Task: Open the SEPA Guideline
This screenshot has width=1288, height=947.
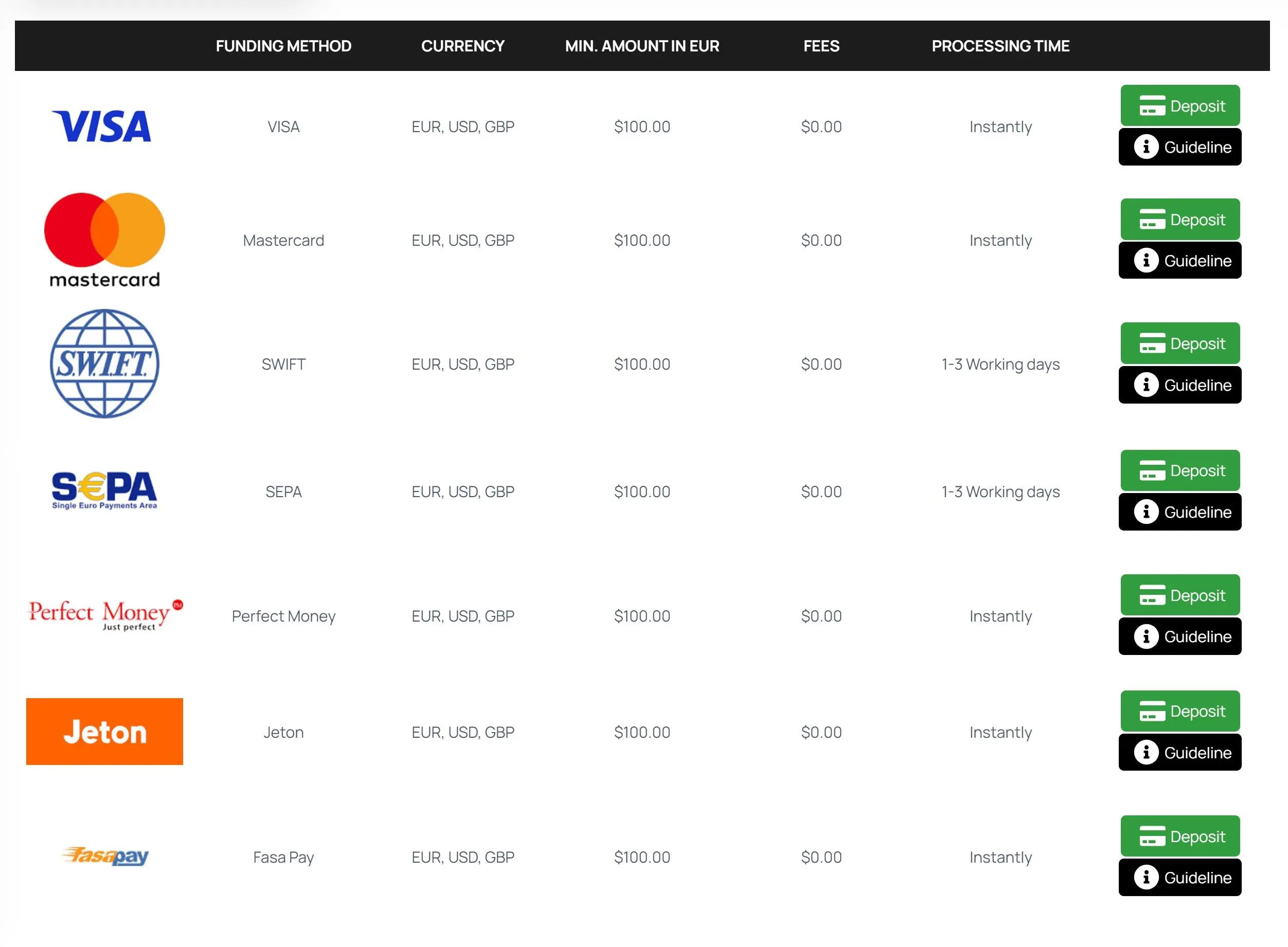Action: click(1180, 512)
